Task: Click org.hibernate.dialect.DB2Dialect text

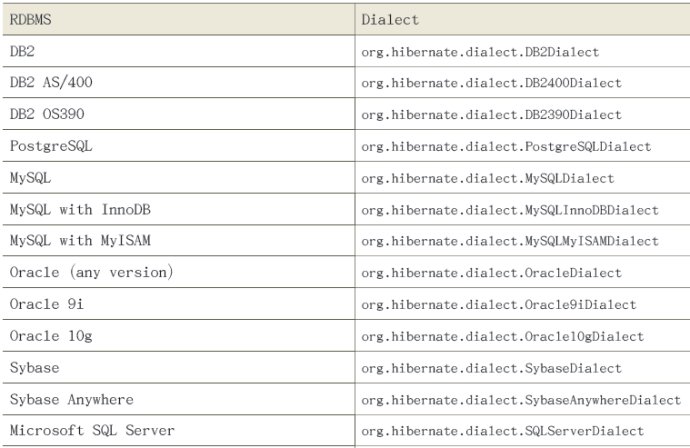Action: point(480,52)
